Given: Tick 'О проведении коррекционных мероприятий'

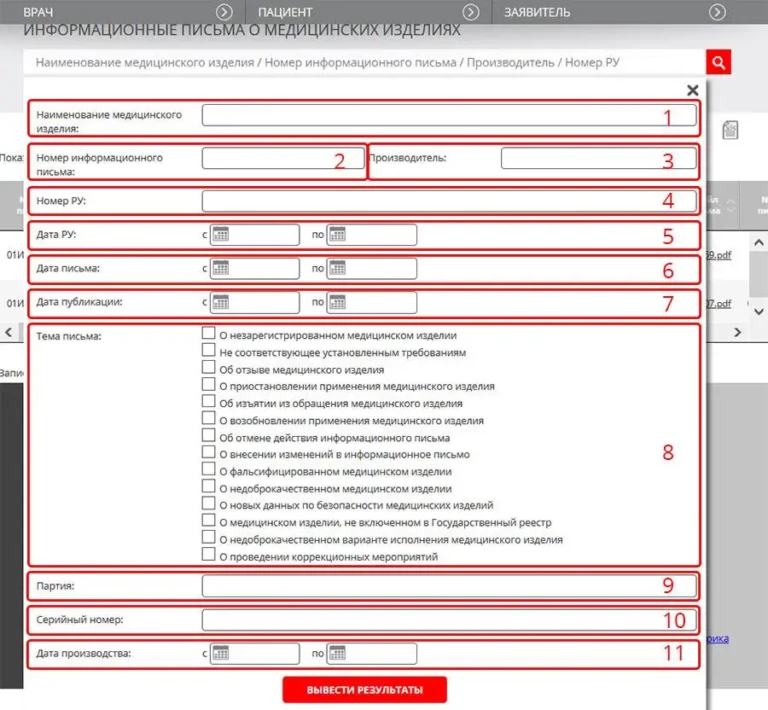Looking at the screenshot, I should pyautogui.click(x=209, y=555).
